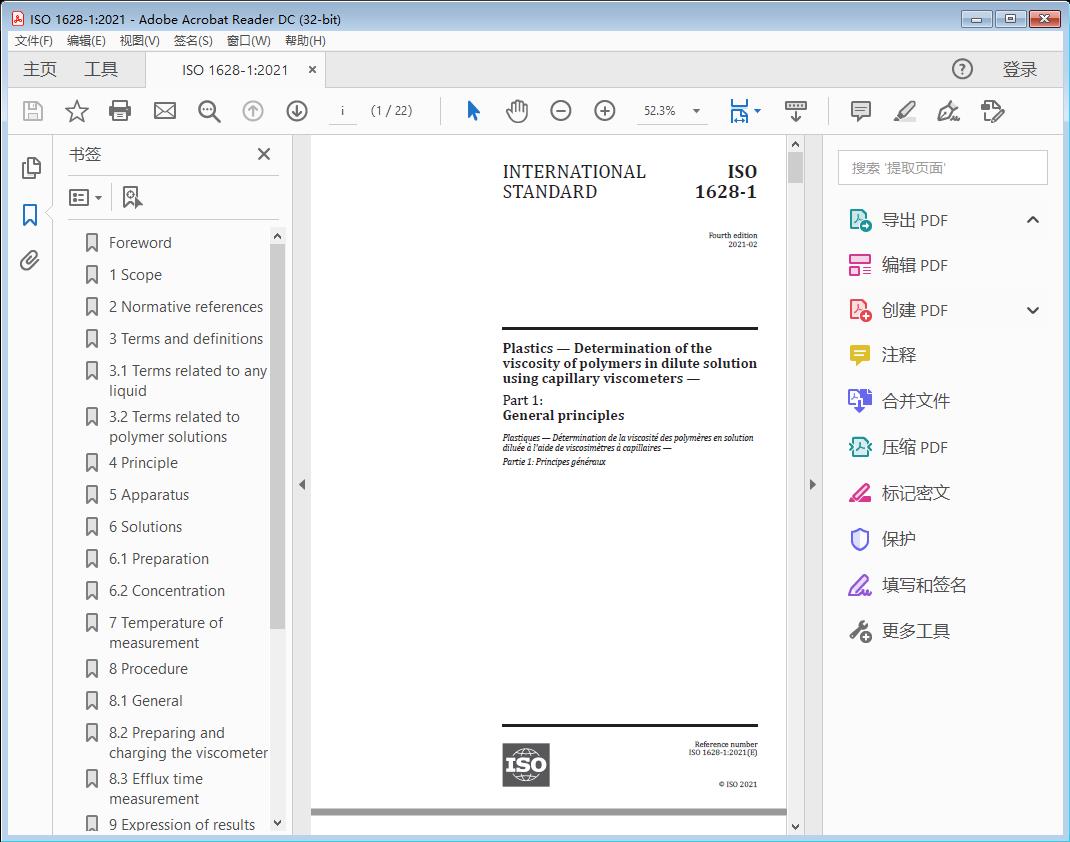1070x842 pixels.
Task: Click the zoom in plus button
Action: (x=604, y=111)
